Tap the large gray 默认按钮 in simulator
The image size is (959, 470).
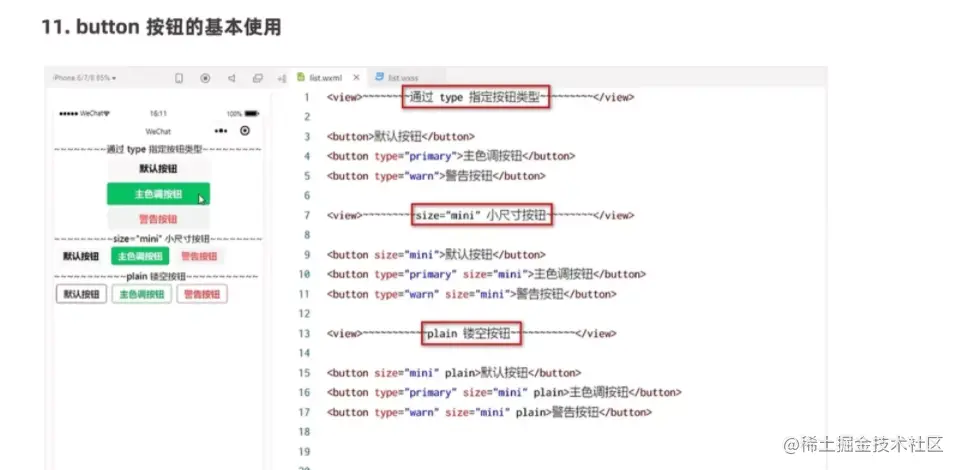pos(158,169)
